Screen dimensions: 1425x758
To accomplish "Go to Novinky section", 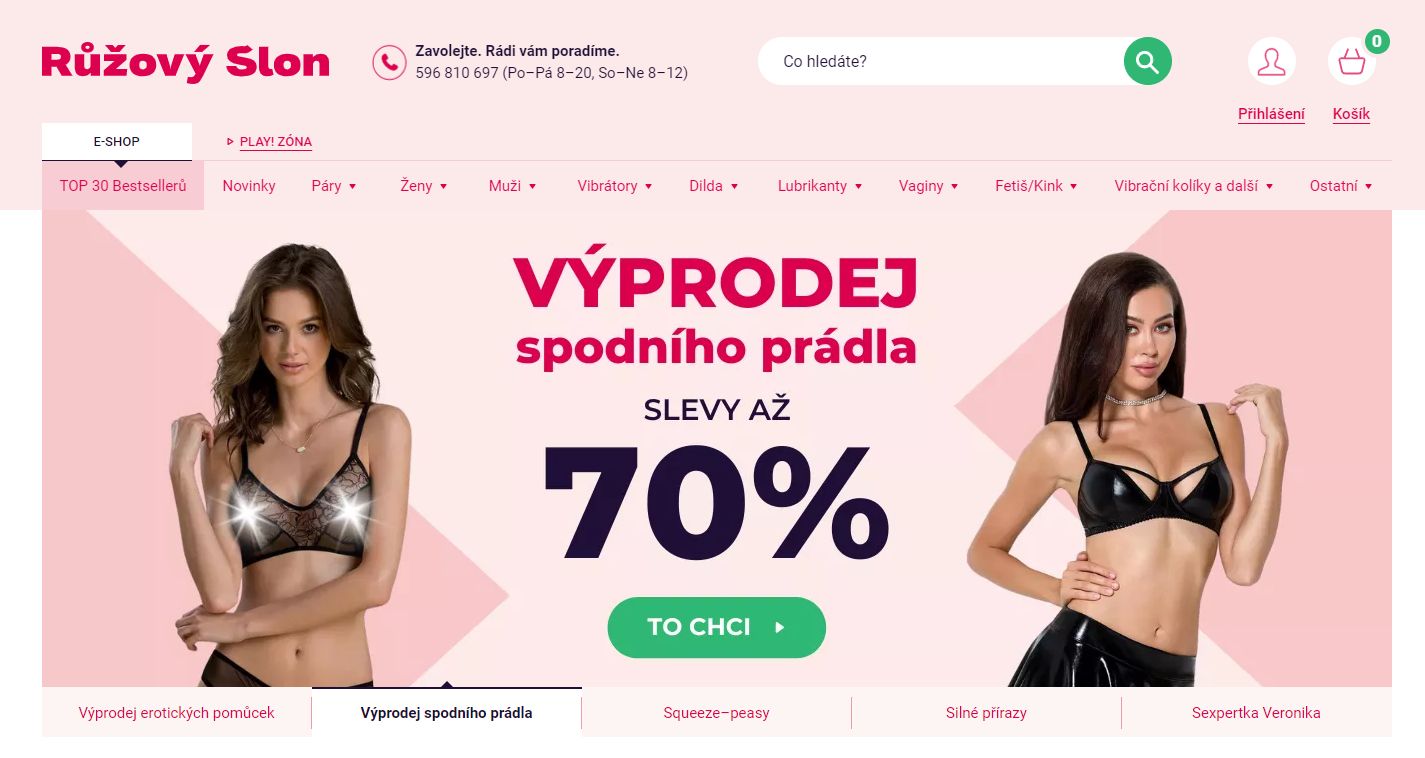I will point(249,186).
